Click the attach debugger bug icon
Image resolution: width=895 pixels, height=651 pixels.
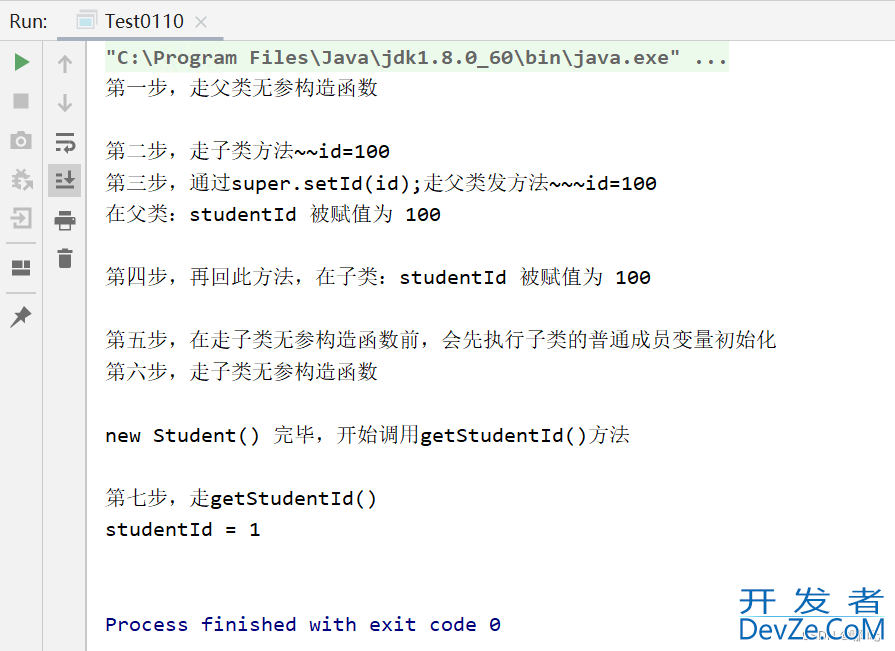[22, 180]
